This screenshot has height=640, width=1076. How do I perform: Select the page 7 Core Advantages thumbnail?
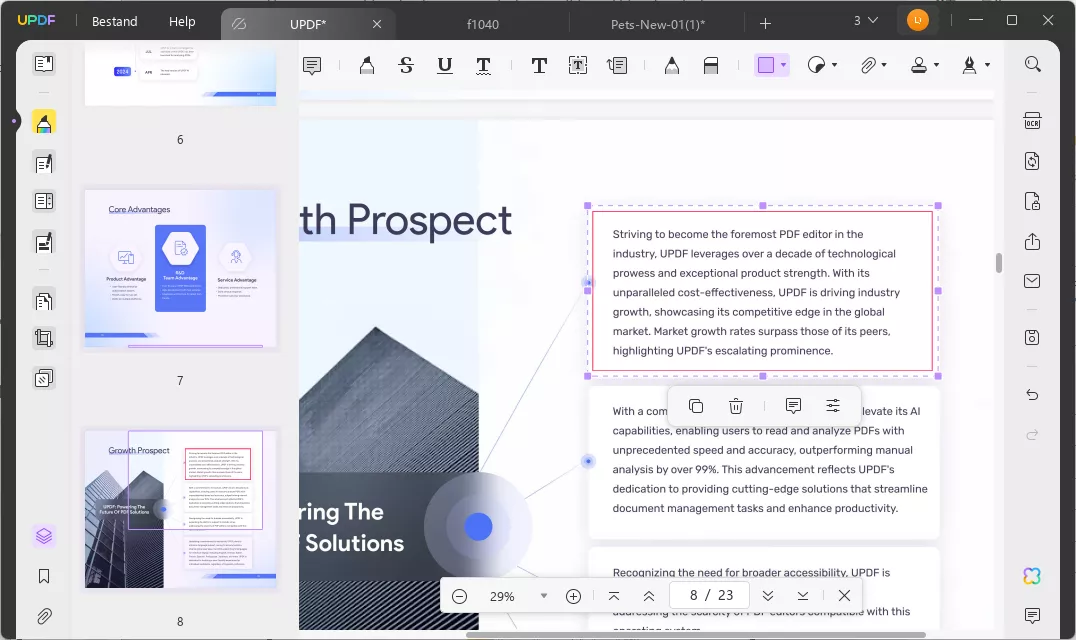tap(180, 269)
